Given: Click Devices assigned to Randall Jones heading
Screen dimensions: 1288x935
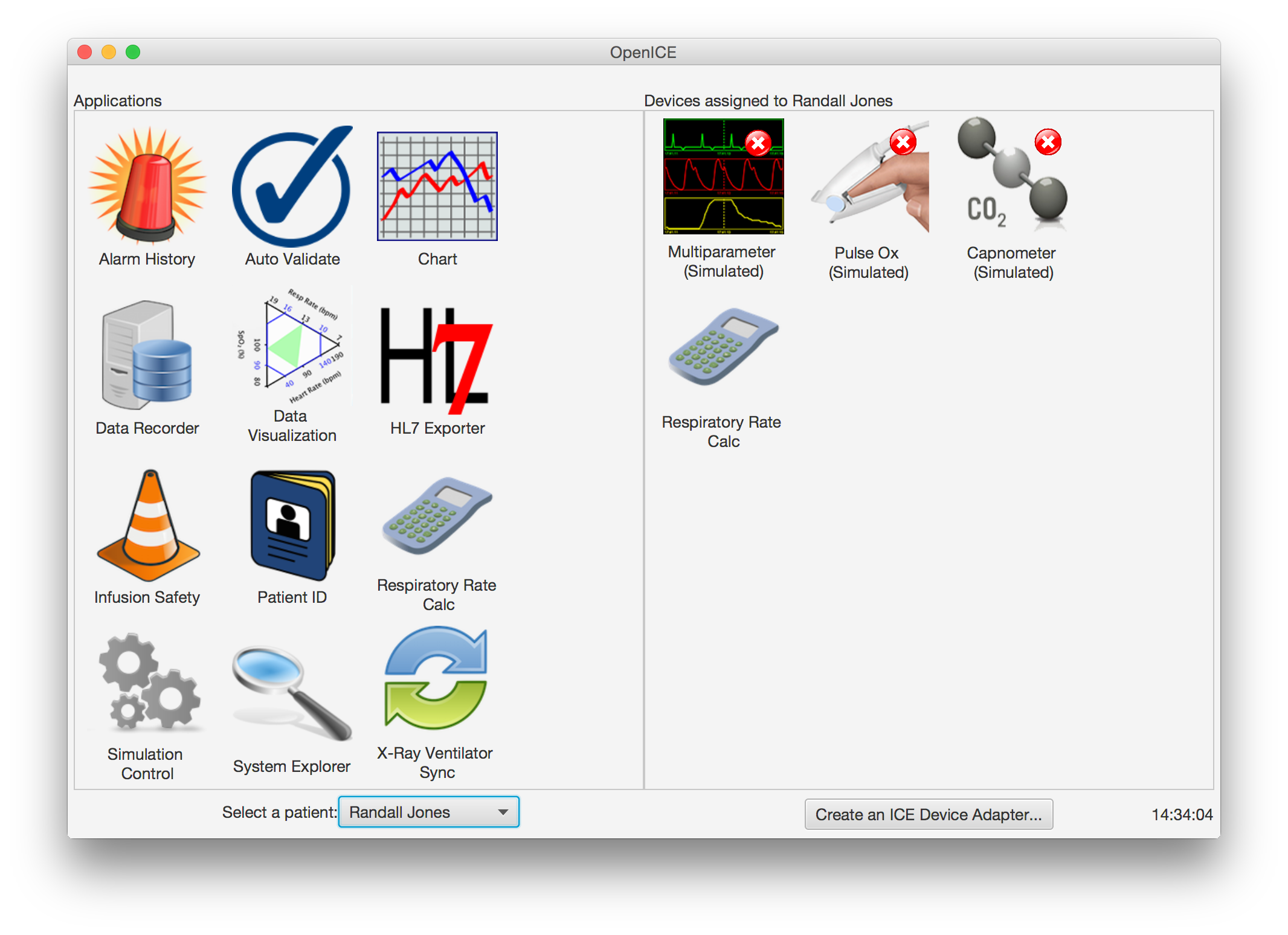Looking at the screenshot, I should tap(768, 100).
